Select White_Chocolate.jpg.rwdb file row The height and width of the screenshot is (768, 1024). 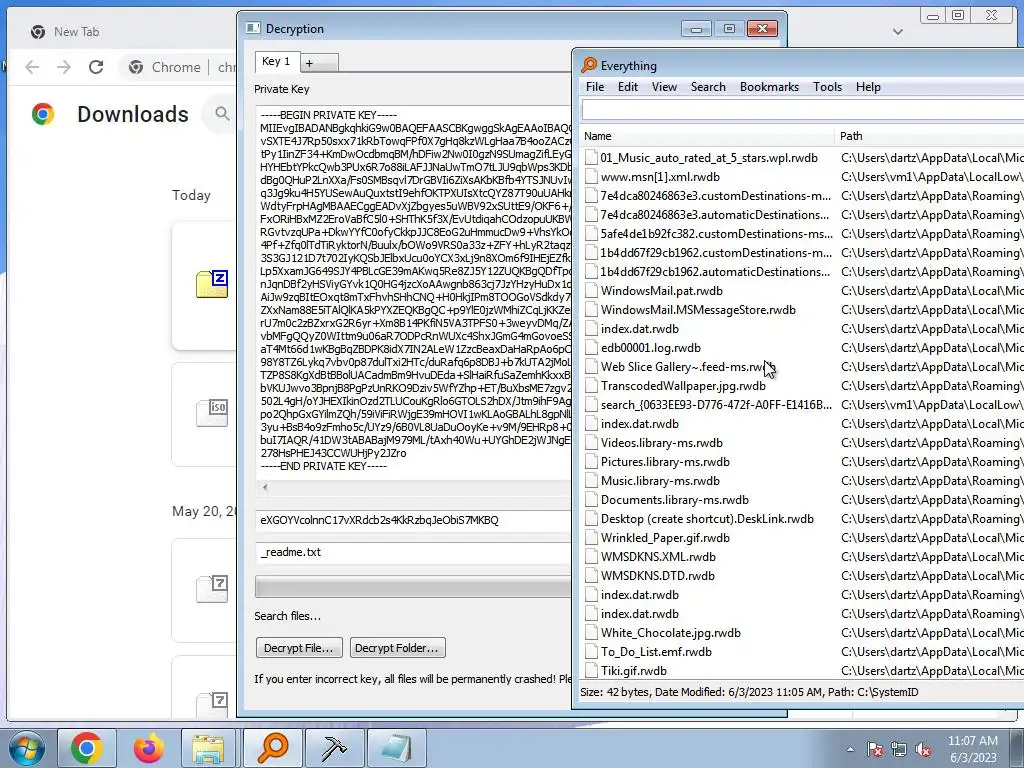(671, 633)
